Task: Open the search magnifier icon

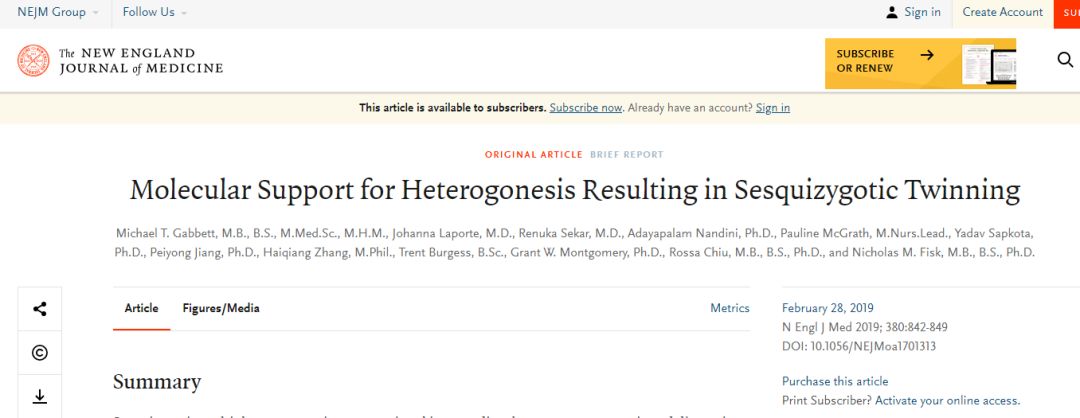Action: tap(1064, 60)
